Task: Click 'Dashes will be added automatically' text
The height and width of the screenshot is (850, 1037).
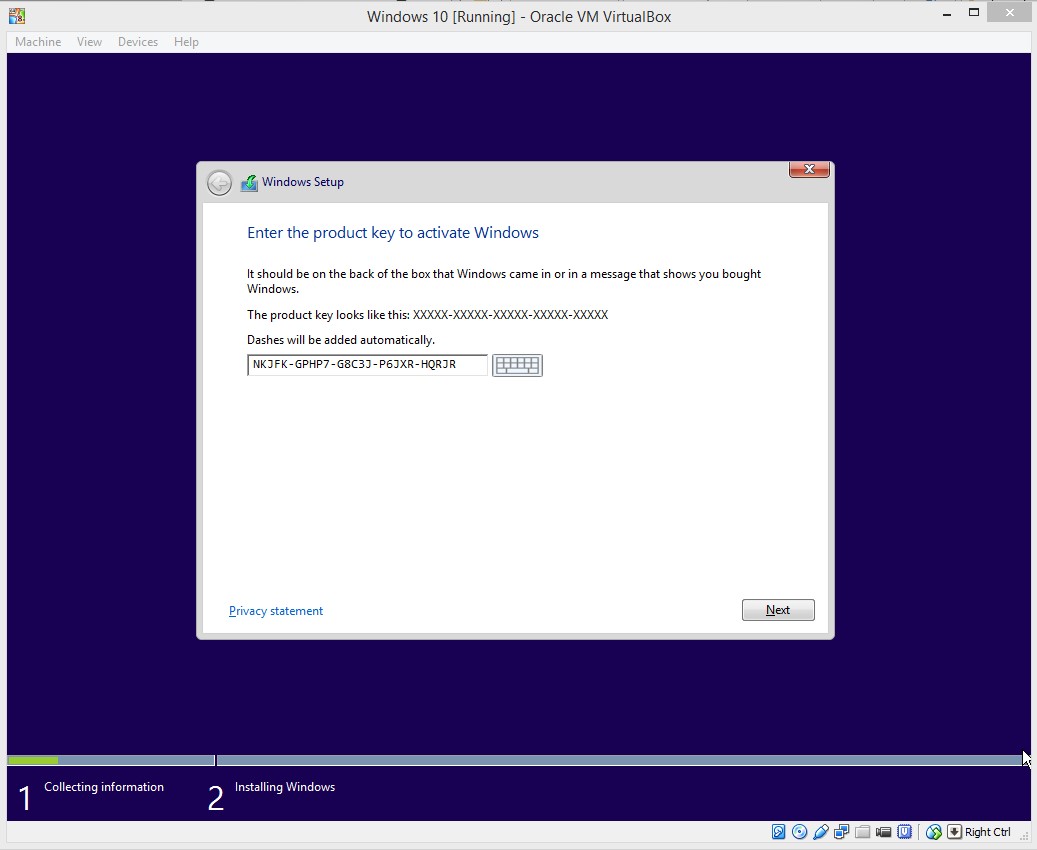Action: [x=341, y=340]
